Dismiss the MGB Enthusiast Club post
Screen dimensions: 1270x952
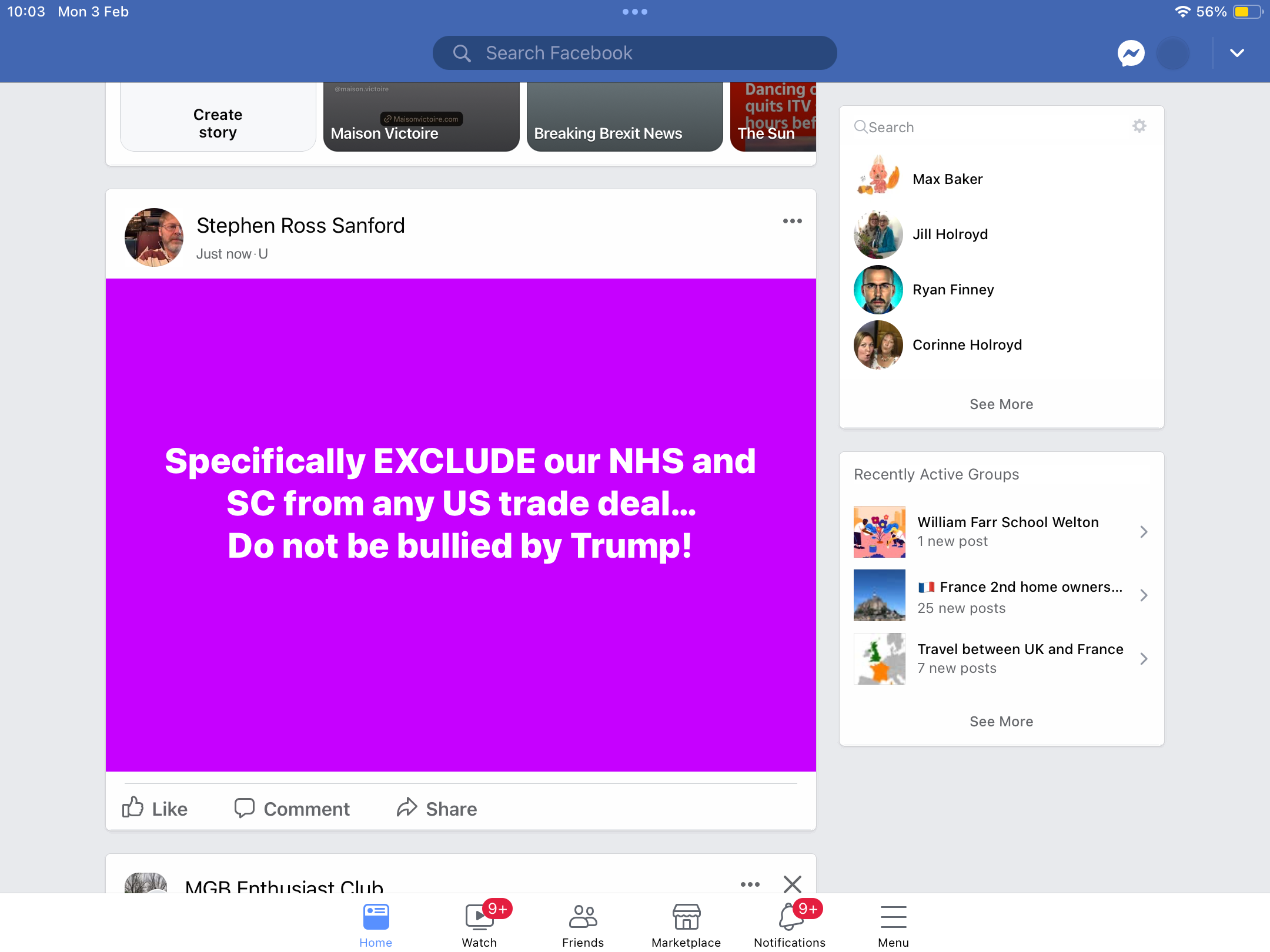[x=792, y=884]
